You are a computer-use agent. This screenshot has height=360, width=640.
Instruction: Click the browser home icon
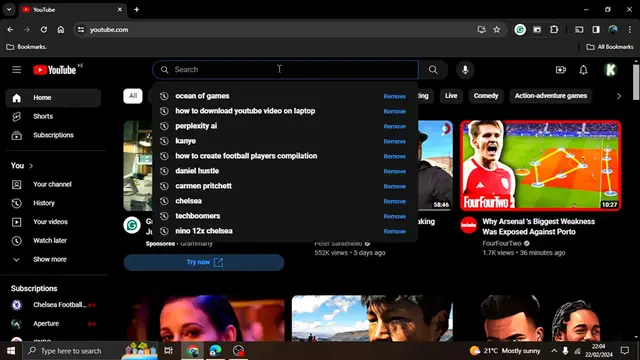point(60,30)
